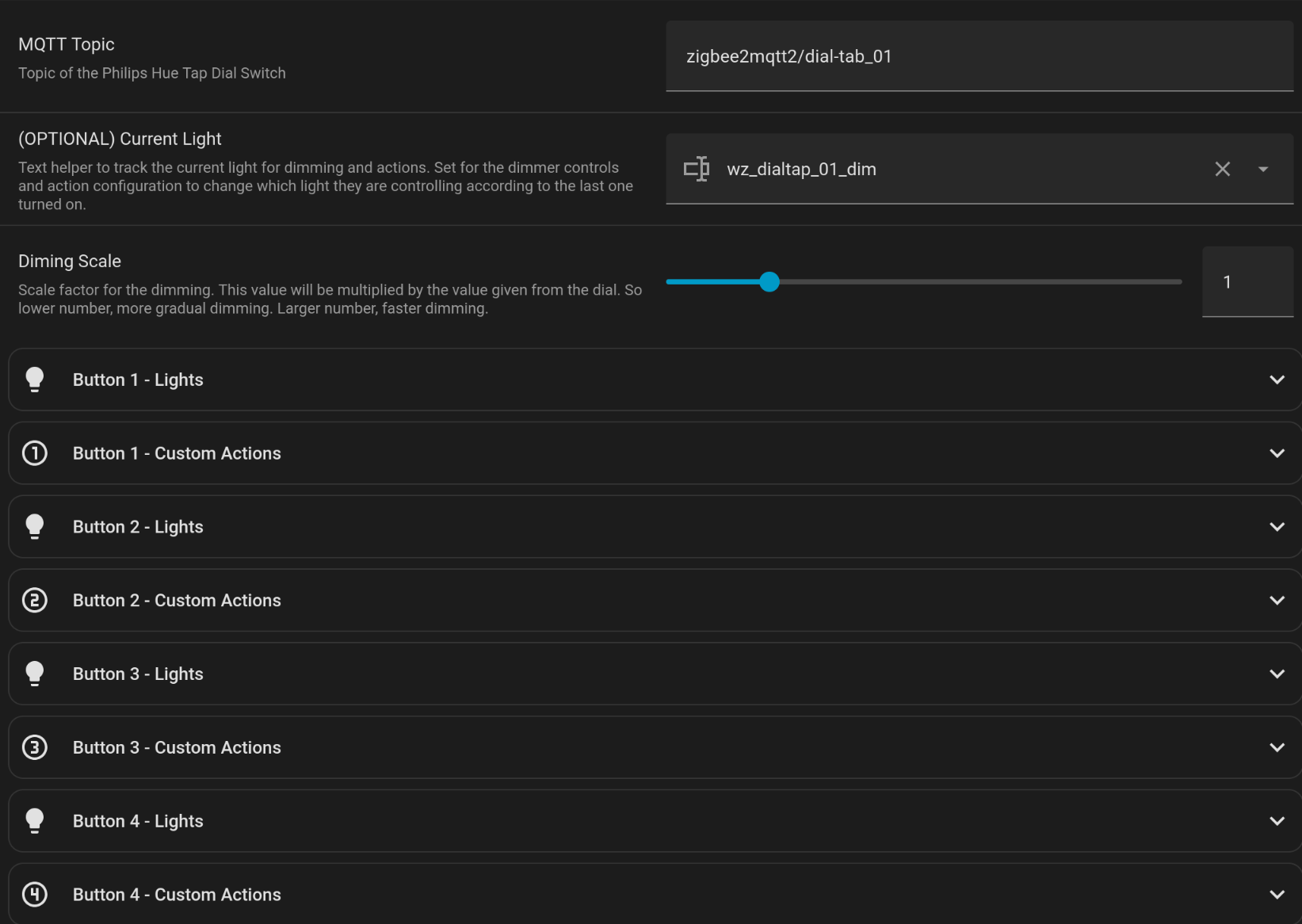This screenshot has height=924, width=1302.
Task: Click the lightbulb icon for Button 2 Lights
Action: tap(34, 527)
